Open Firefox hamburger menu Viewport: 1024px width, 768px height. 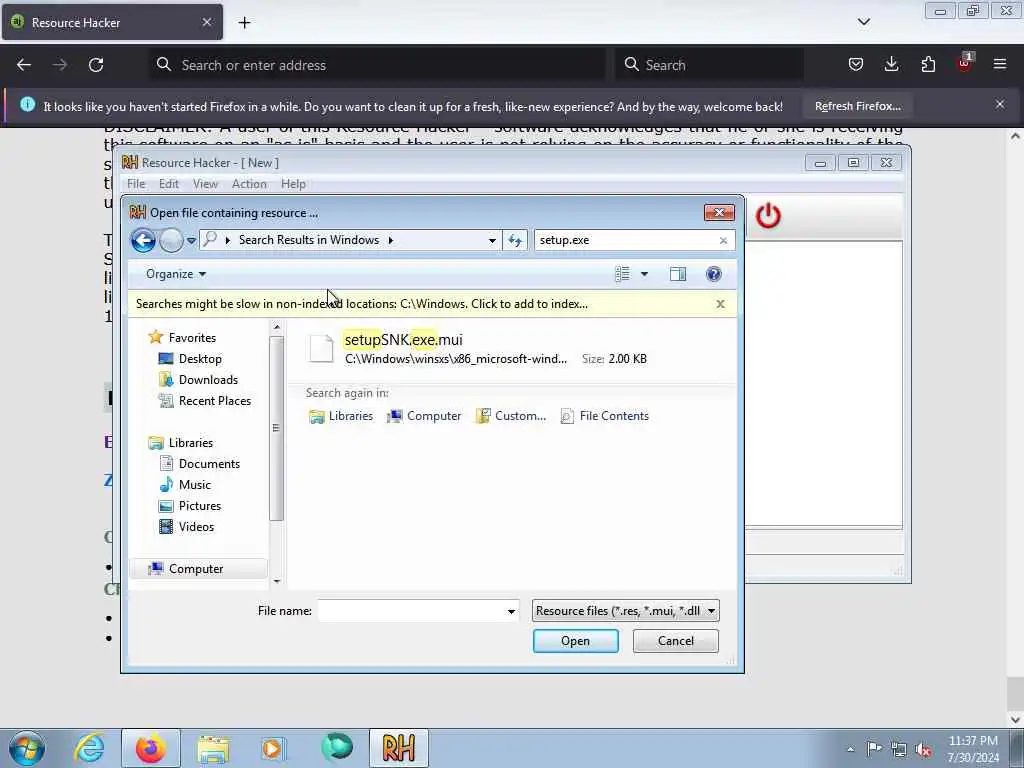[x=1000, y=65]
